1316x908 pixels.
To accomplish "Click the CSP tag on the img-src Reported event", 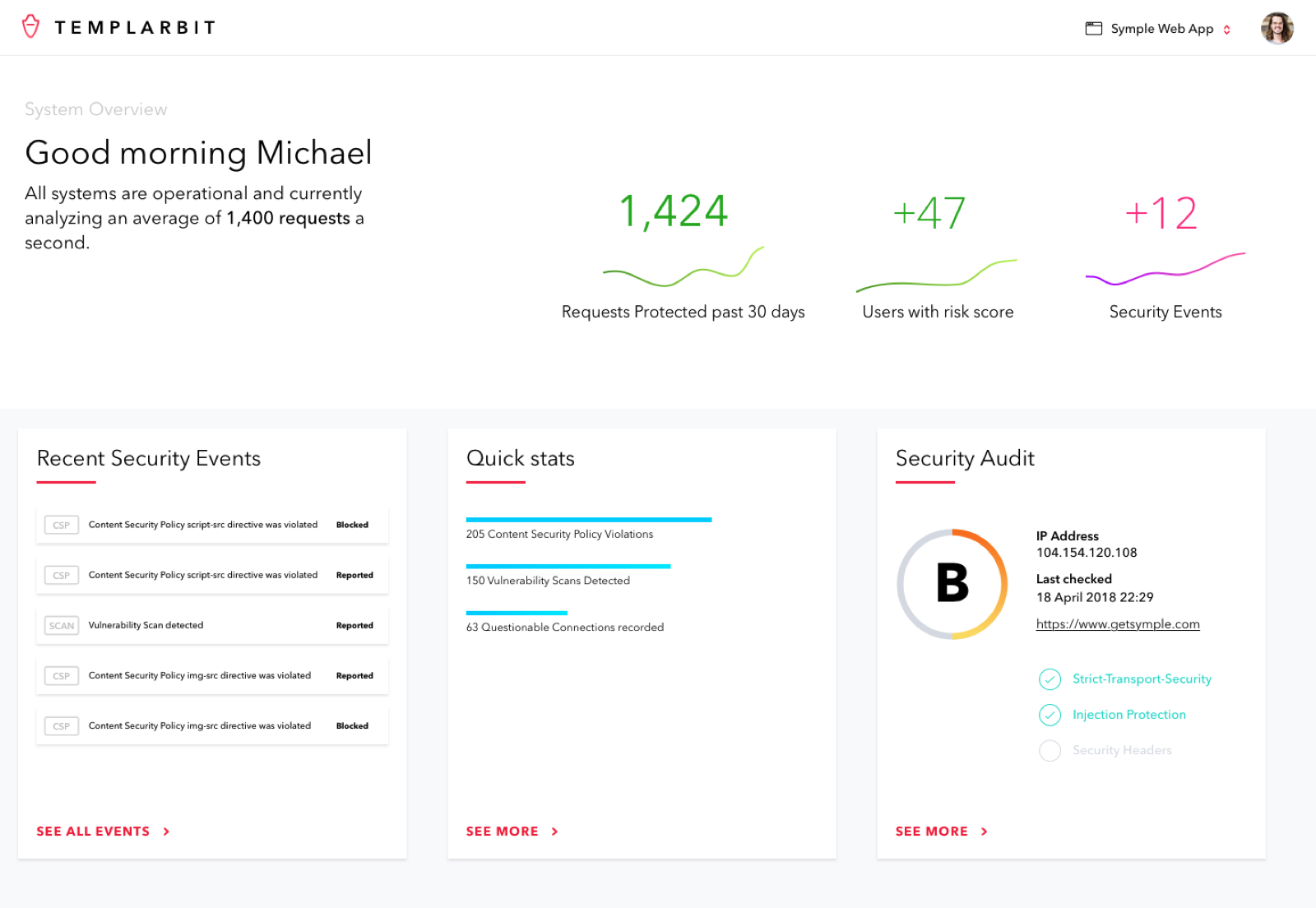I will click(62, 676).
